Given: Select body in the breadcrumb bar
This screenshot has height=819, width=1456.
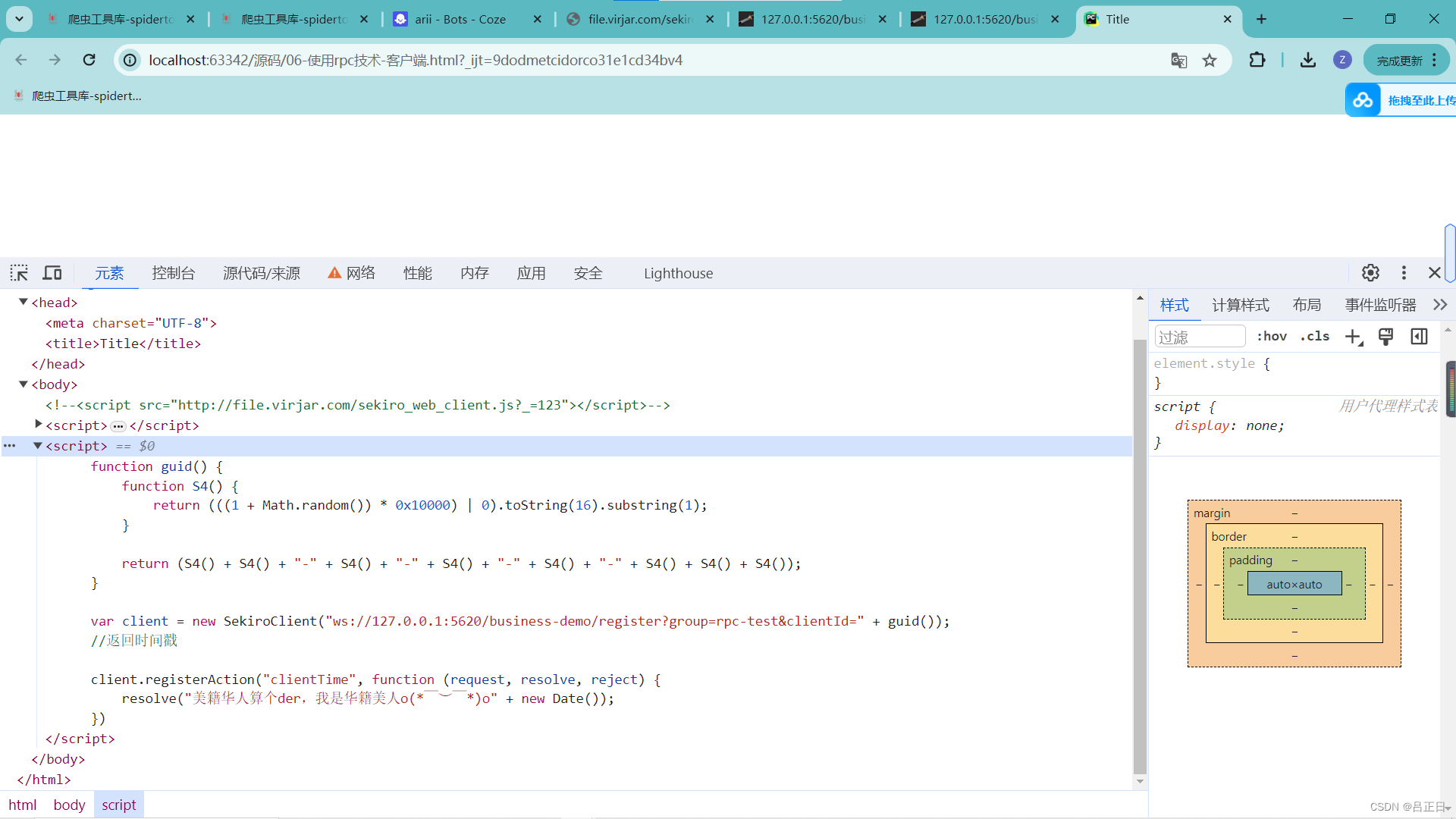Looking at the screenshot, I should [69, 805].
